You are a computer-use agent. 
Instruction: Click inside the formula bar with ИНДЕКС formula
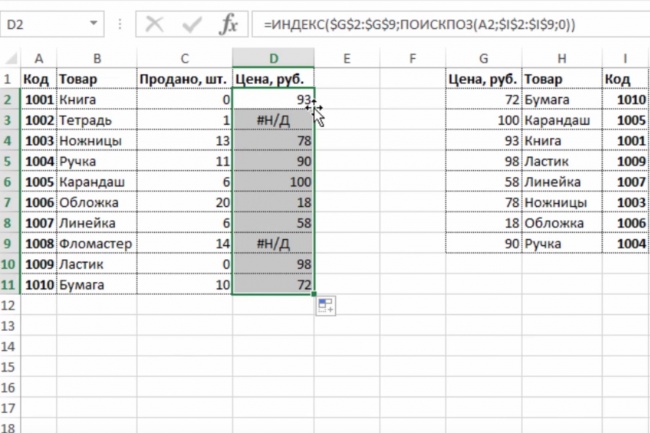450,23
